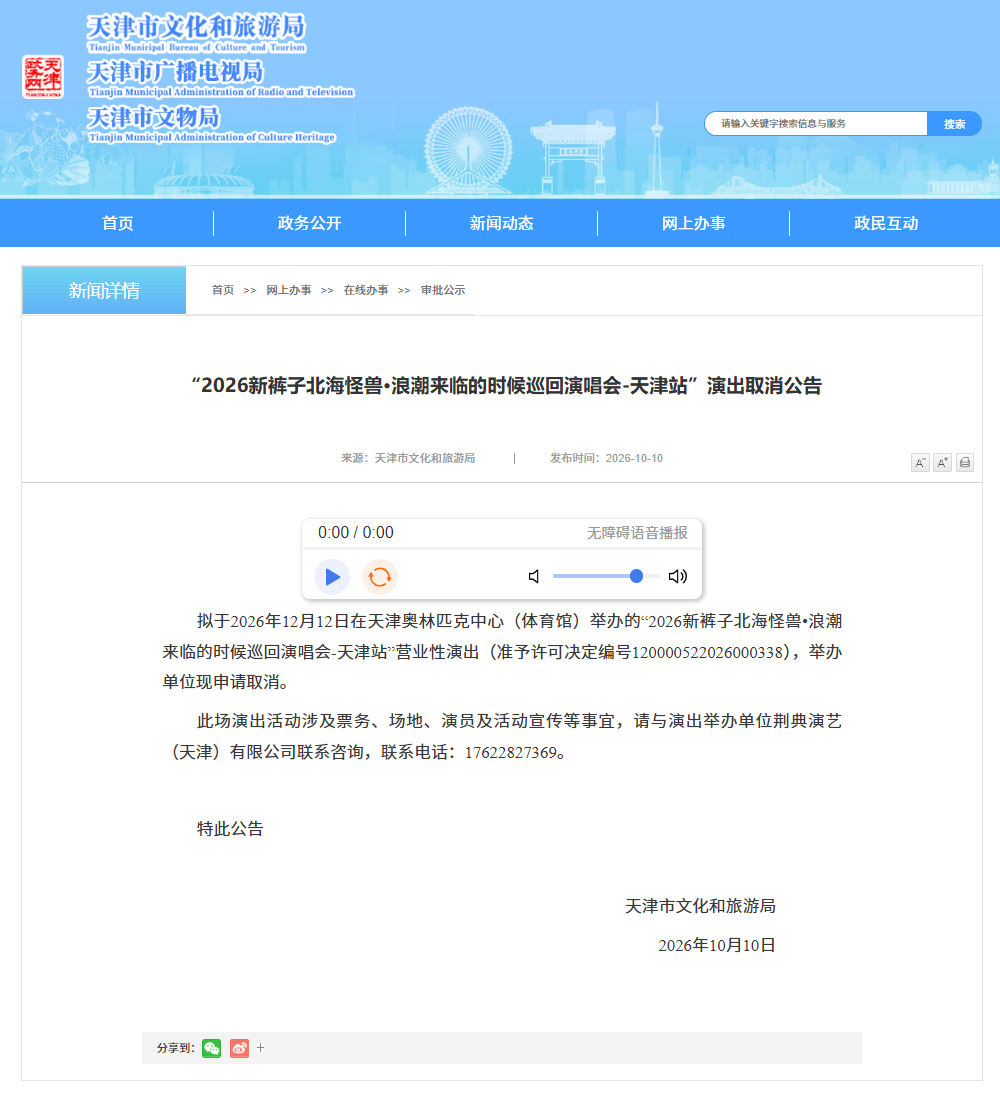The image size is (1000, 1110).
Task: Click the signature 天津市文化和旅游局 below the notice
Action: click(x=700, y=907)
